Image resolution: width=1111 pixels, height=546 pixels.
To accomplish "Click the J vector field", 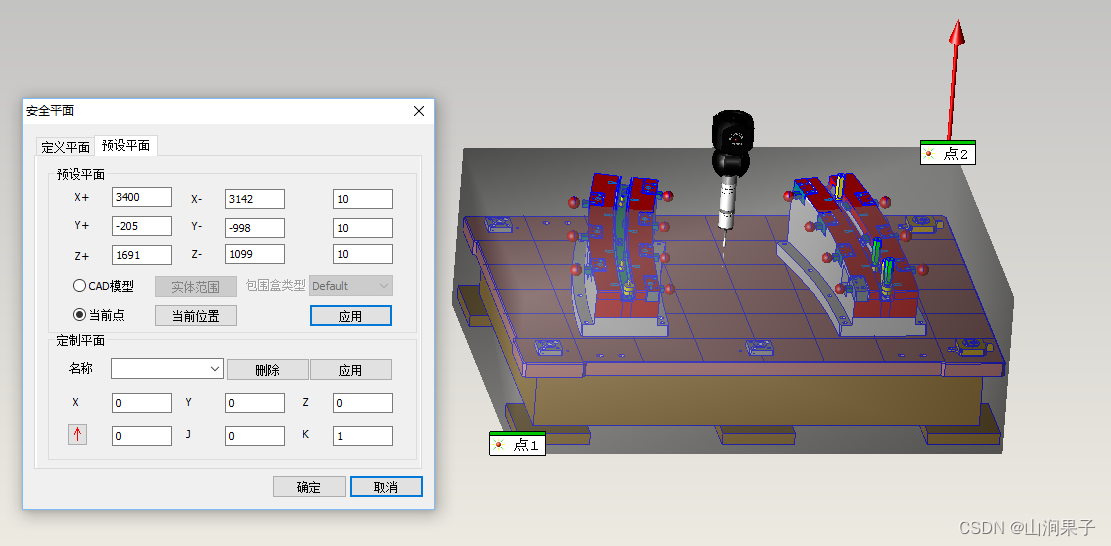I will tap(255, 436).
